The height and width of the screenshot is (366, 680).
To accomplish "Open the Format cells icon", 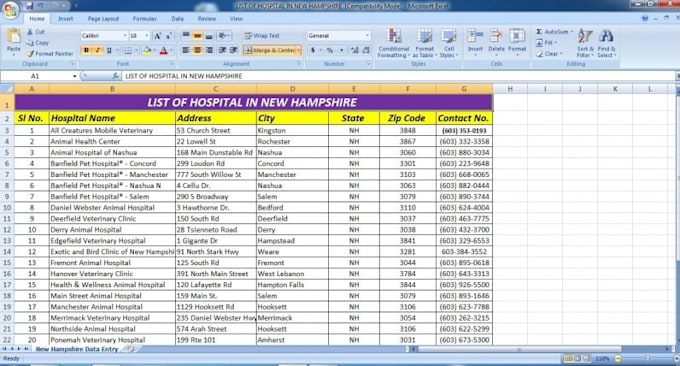I will click(x=517, y=36).
